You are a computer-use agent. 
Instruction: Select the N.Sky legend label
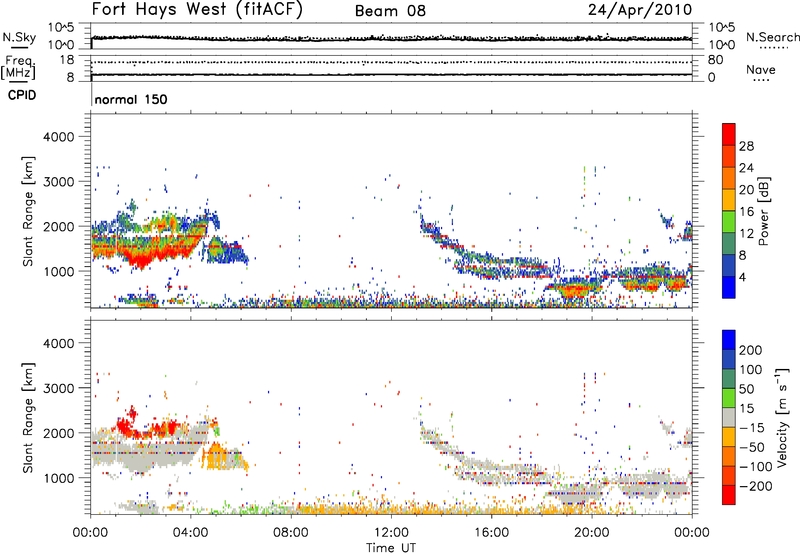pos(19,37)
